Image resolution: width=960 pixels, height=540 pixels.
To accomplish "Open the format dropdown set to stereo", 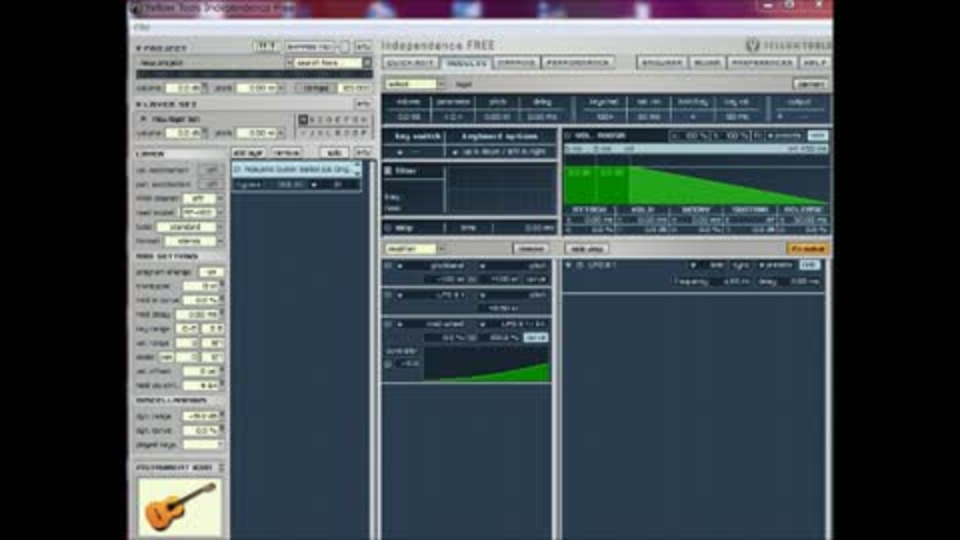I will 194,241.
